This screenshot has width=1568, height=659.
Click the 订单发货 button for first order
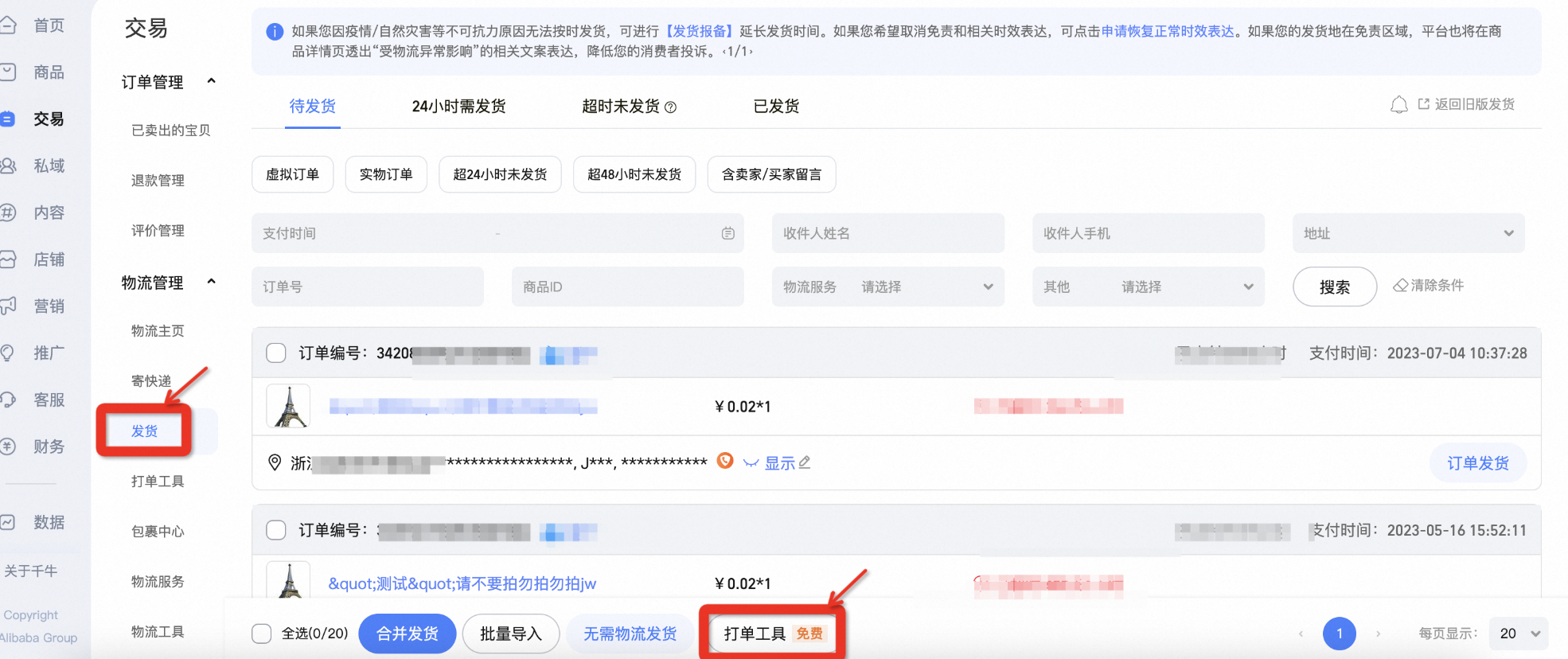[x=1477, y=463]
